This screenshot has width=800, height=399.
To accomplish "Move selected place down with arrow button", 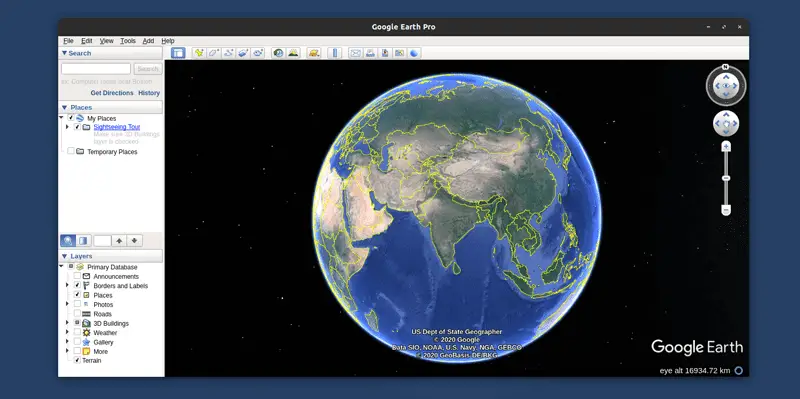I will [x=135, y=241].
